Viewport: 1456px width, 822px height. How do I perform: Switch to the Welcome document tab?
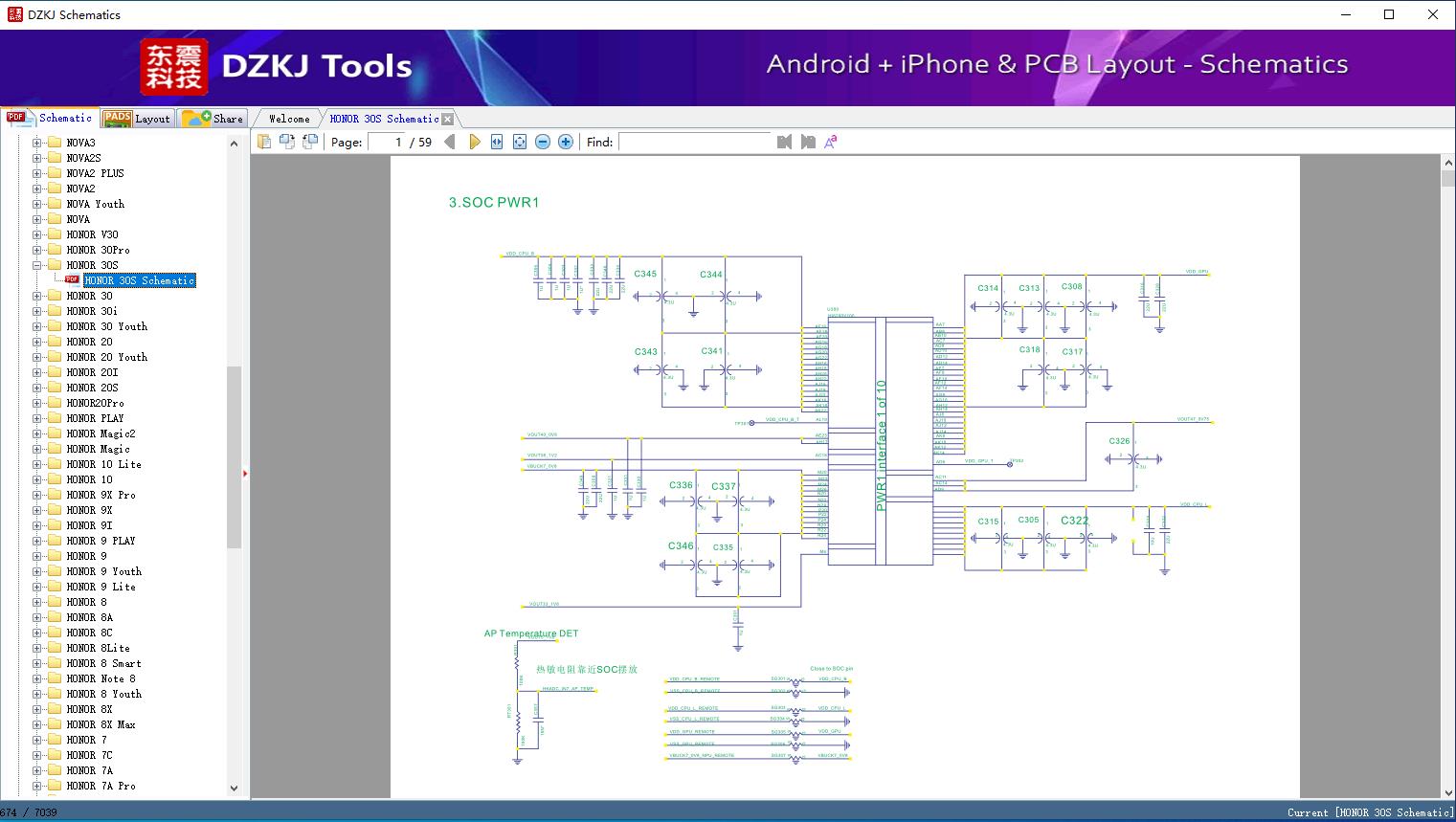click(x=289, y=119)
